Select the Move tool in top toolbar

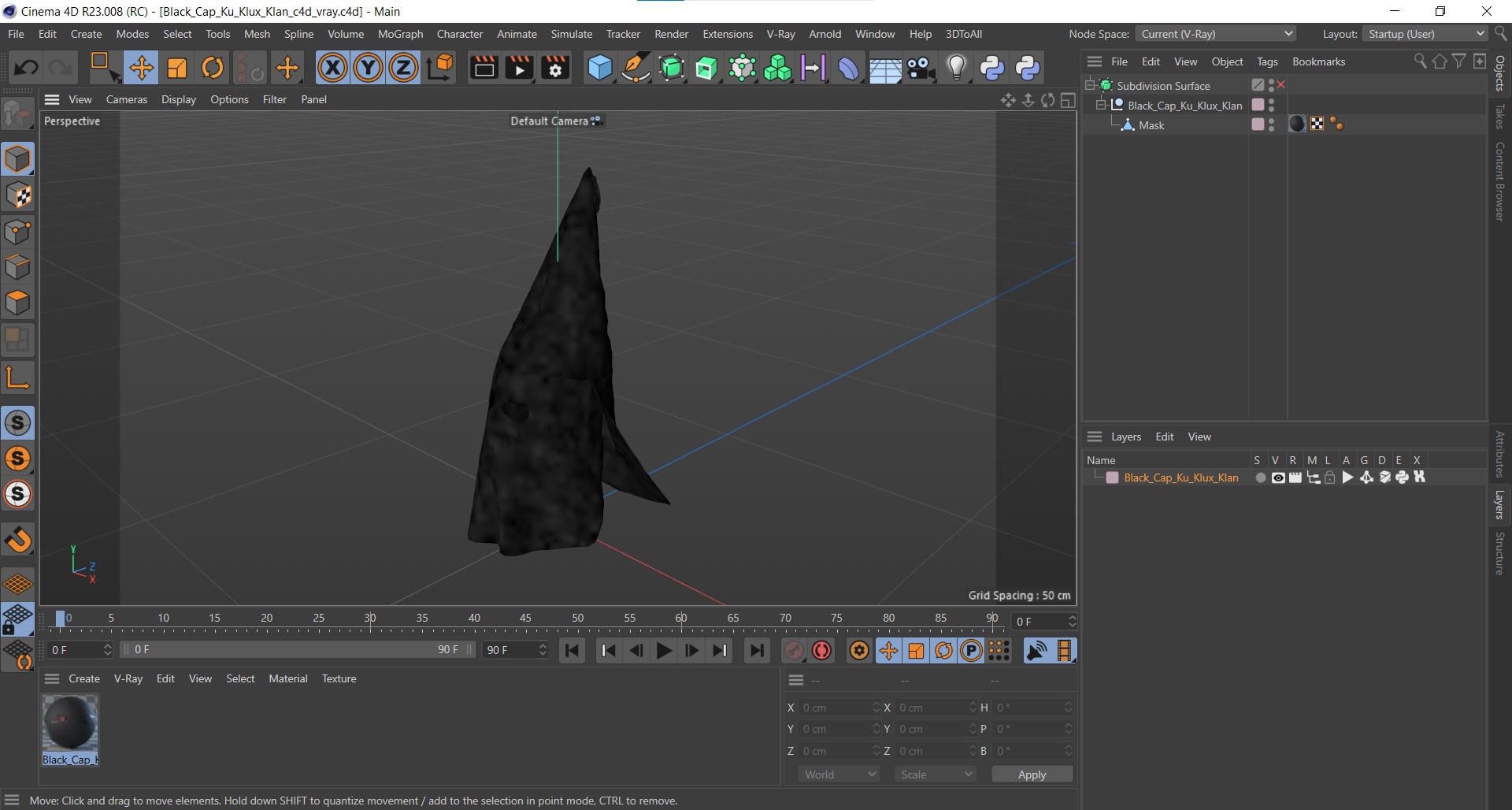tap(142, 68)
